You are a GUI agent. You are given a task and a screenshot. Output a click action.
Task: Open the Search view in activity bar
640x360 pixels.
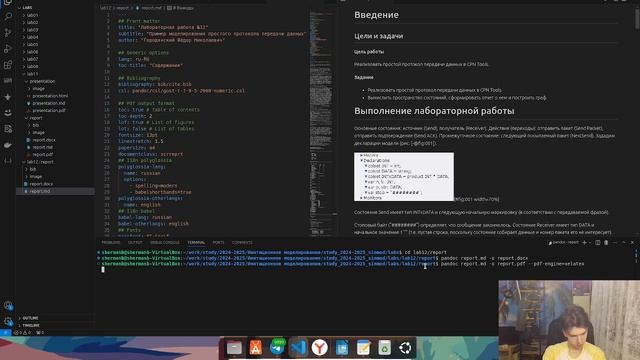8,16
